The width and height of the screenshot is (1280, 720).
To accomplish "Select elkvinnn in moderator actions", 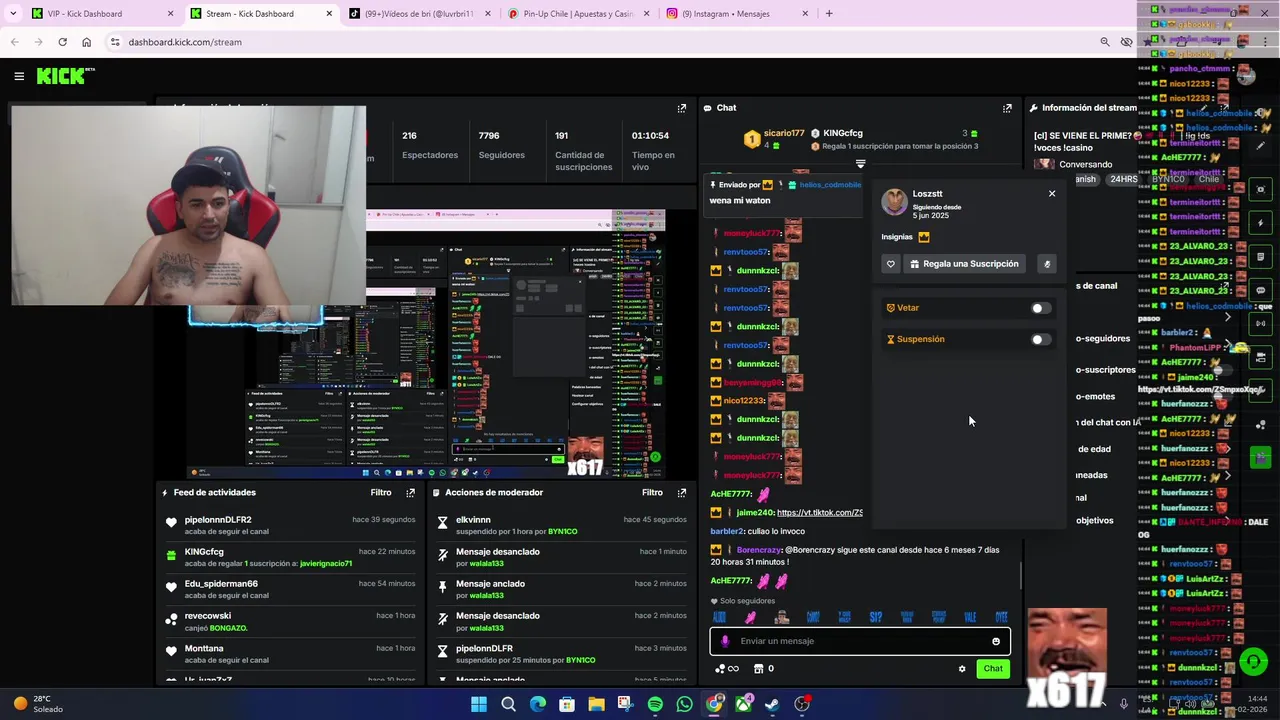I will click(473, 520).
